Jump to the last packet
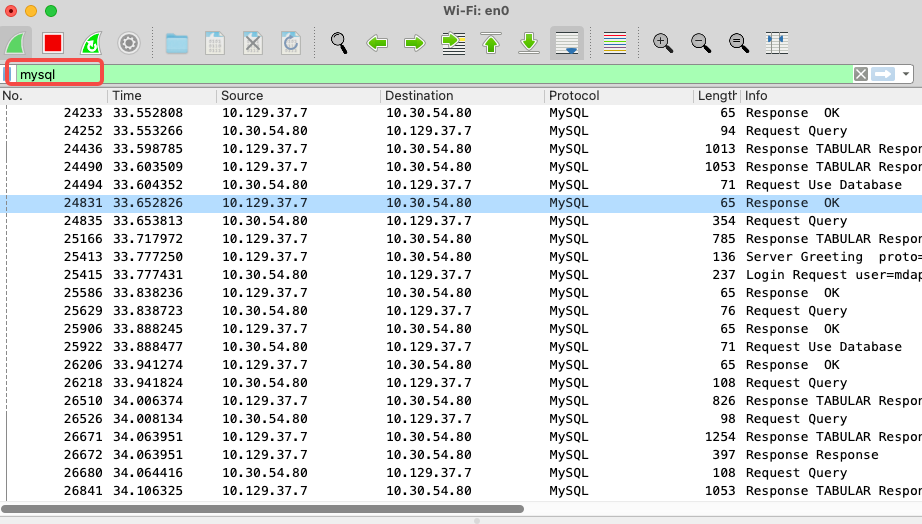The image size is (922, 524). click(x=529, y=43)
